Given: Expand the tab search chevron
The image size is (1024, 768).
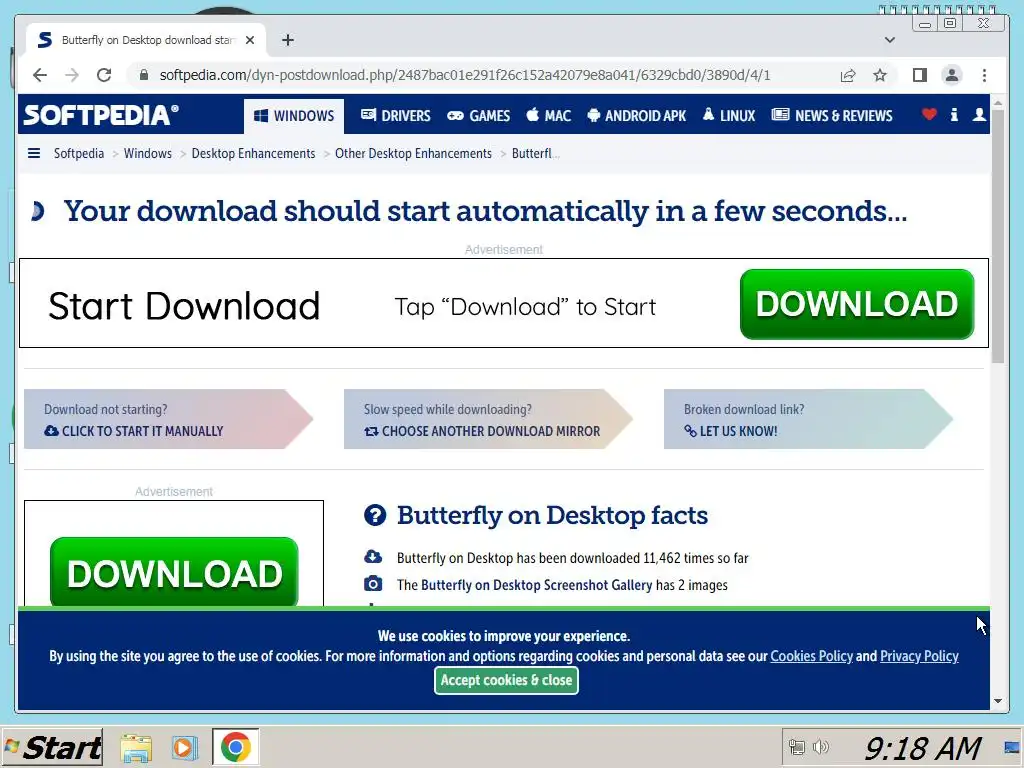Looking at the screenshot, I should [x=889, y=40].
